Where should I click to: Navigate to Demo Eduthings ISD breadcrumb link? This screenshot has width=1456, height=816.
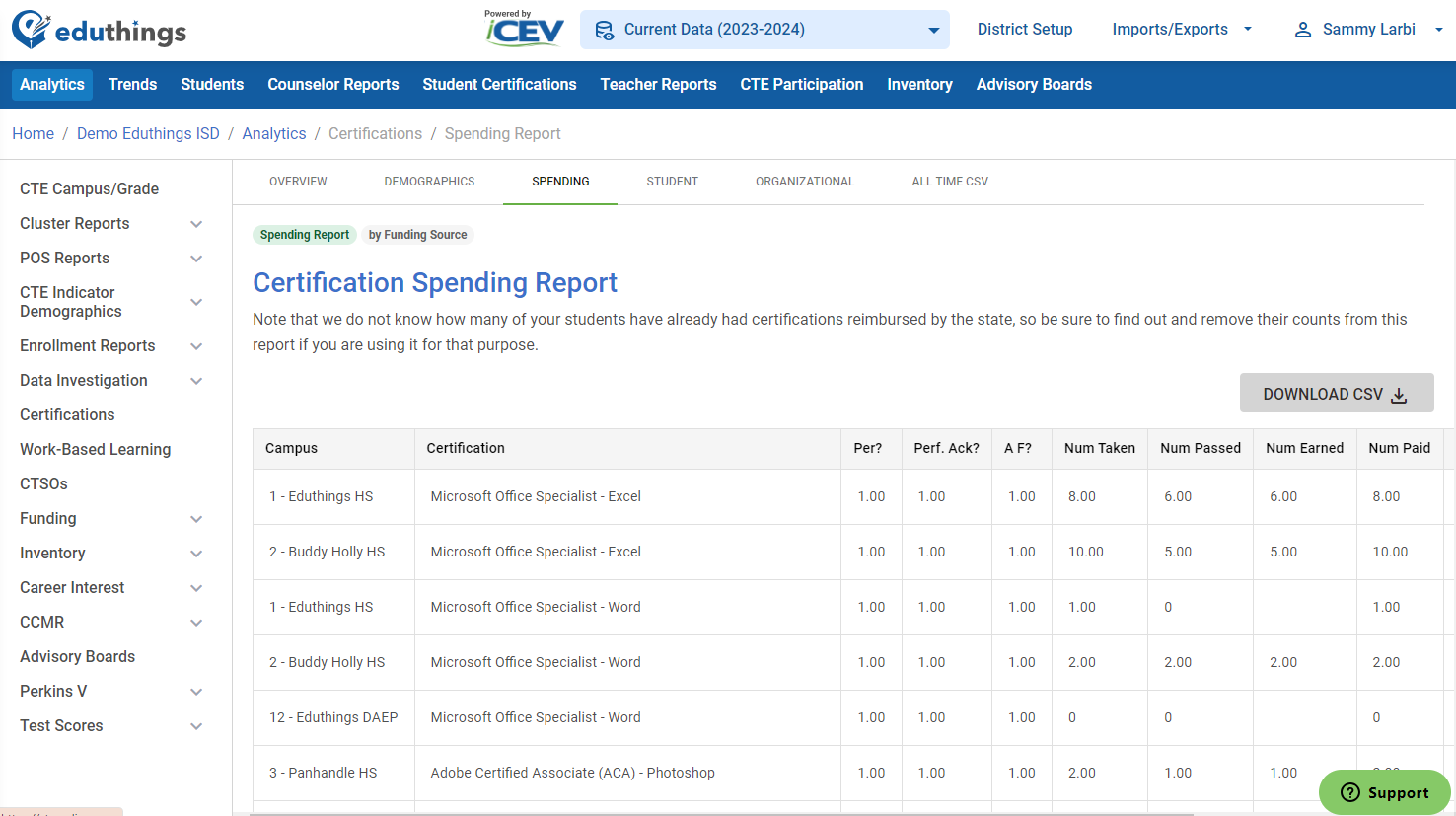(x=148, y=133)
